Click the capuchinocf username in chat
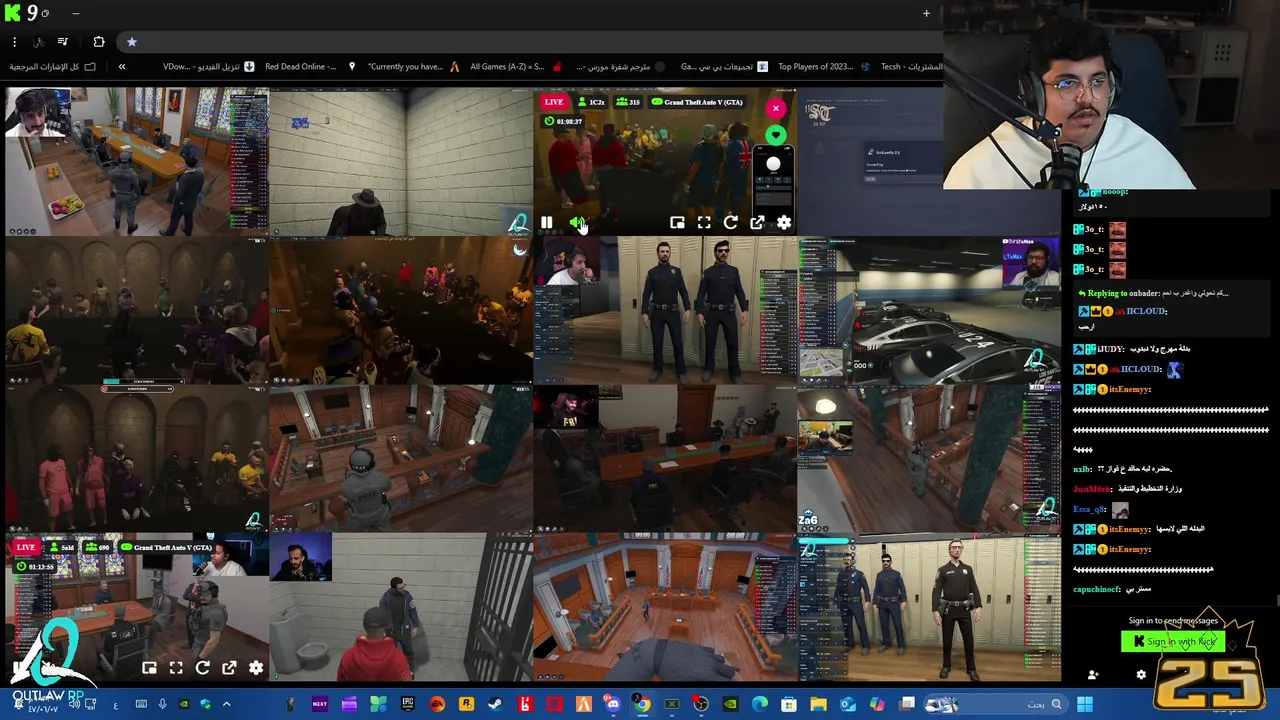Image resolution: width=1280 pixels, height=720 pixels. [1096, 589]
